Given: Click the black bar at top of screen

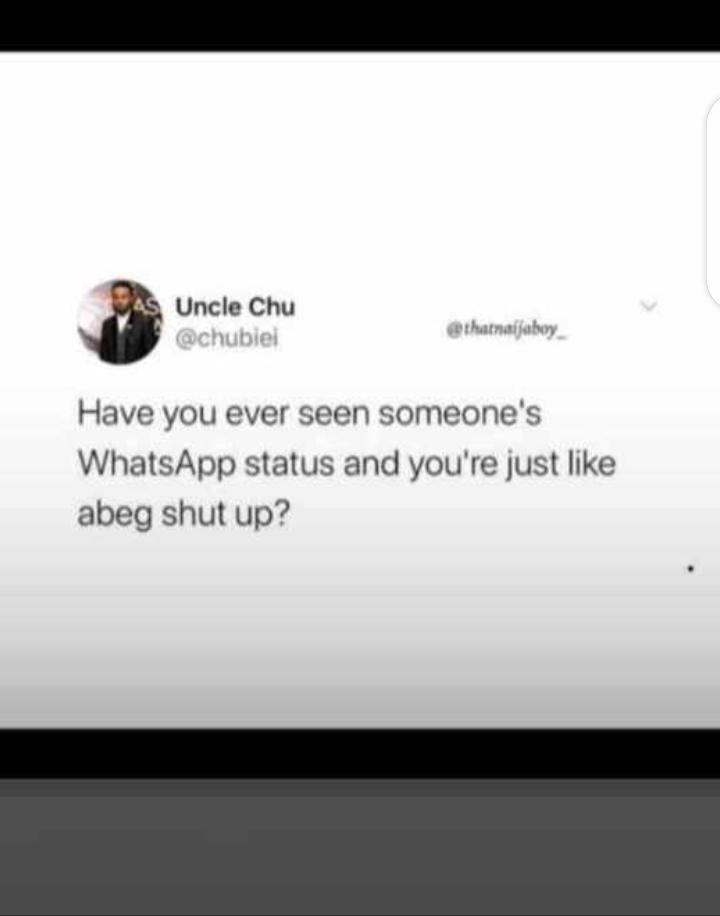Looking at the screenshot, I should (x=360, y=25).
